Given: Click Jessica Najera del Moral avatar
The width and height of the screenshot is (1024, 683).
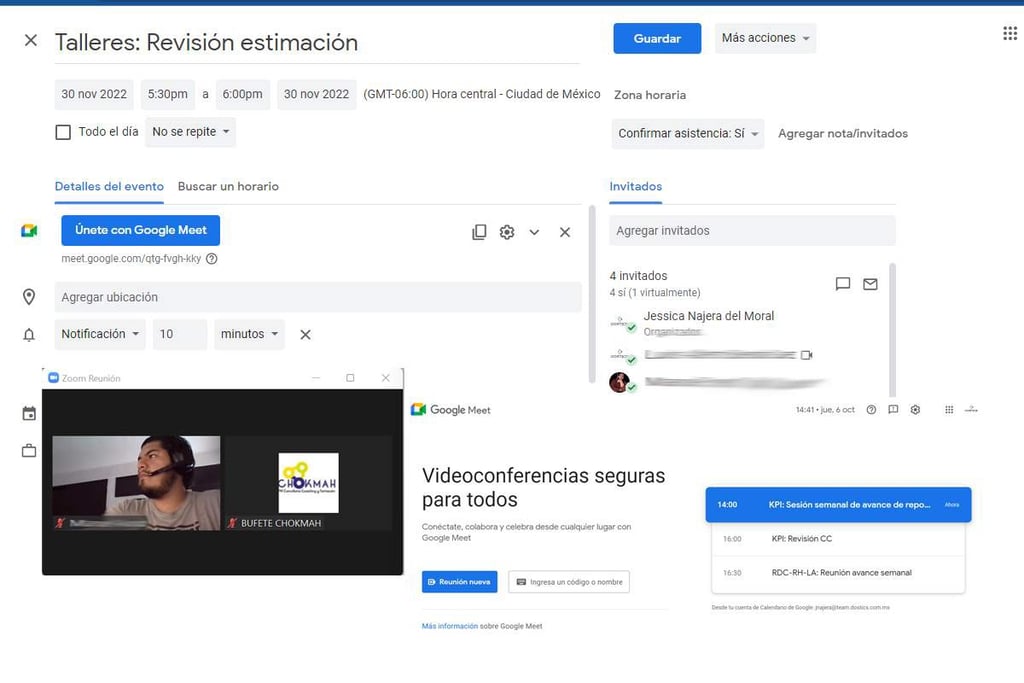Looking at the screenshot, I should (622, 323).
